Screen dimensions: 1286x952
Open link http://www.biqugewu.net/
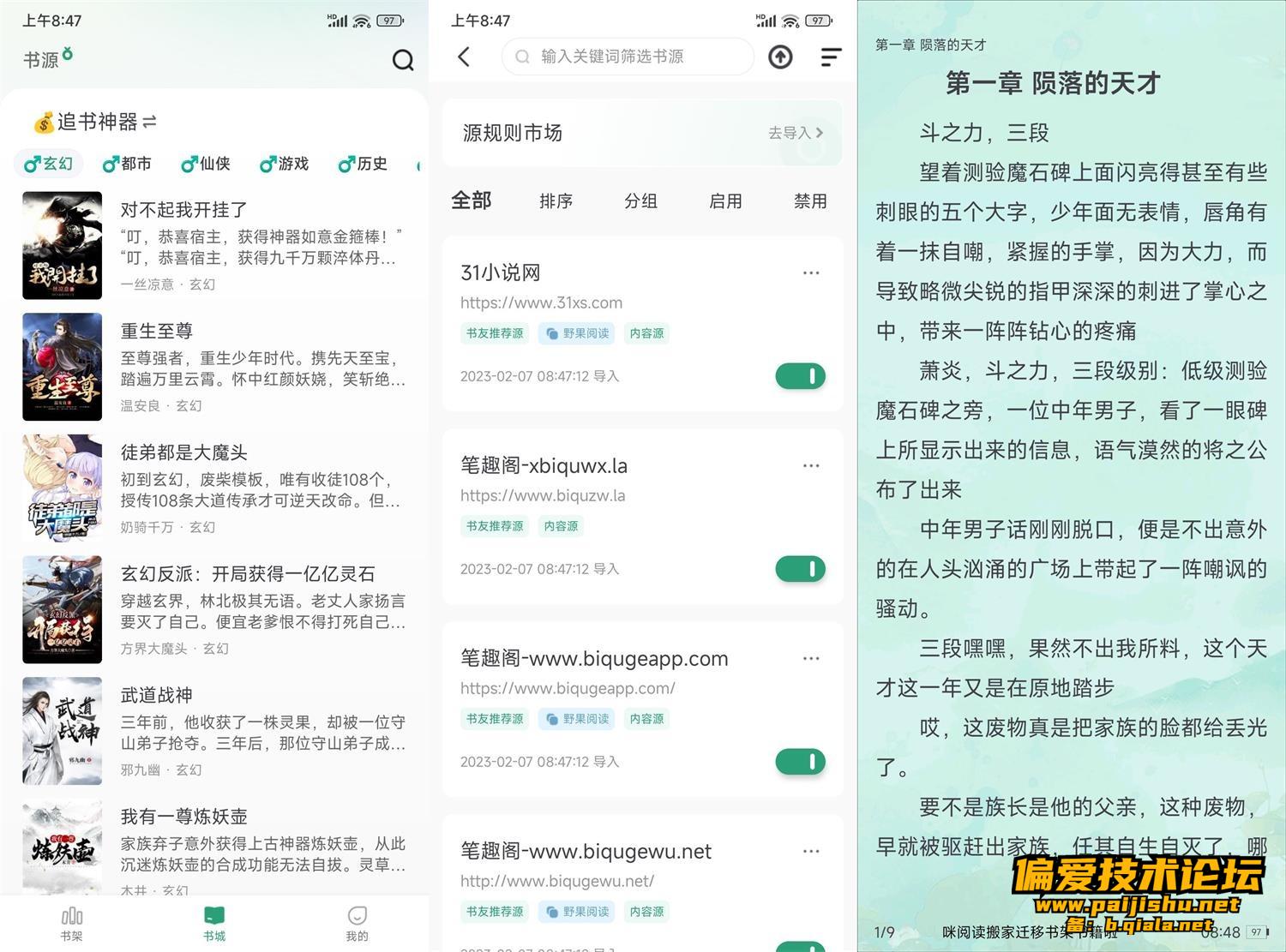click(x=557, y=881)
